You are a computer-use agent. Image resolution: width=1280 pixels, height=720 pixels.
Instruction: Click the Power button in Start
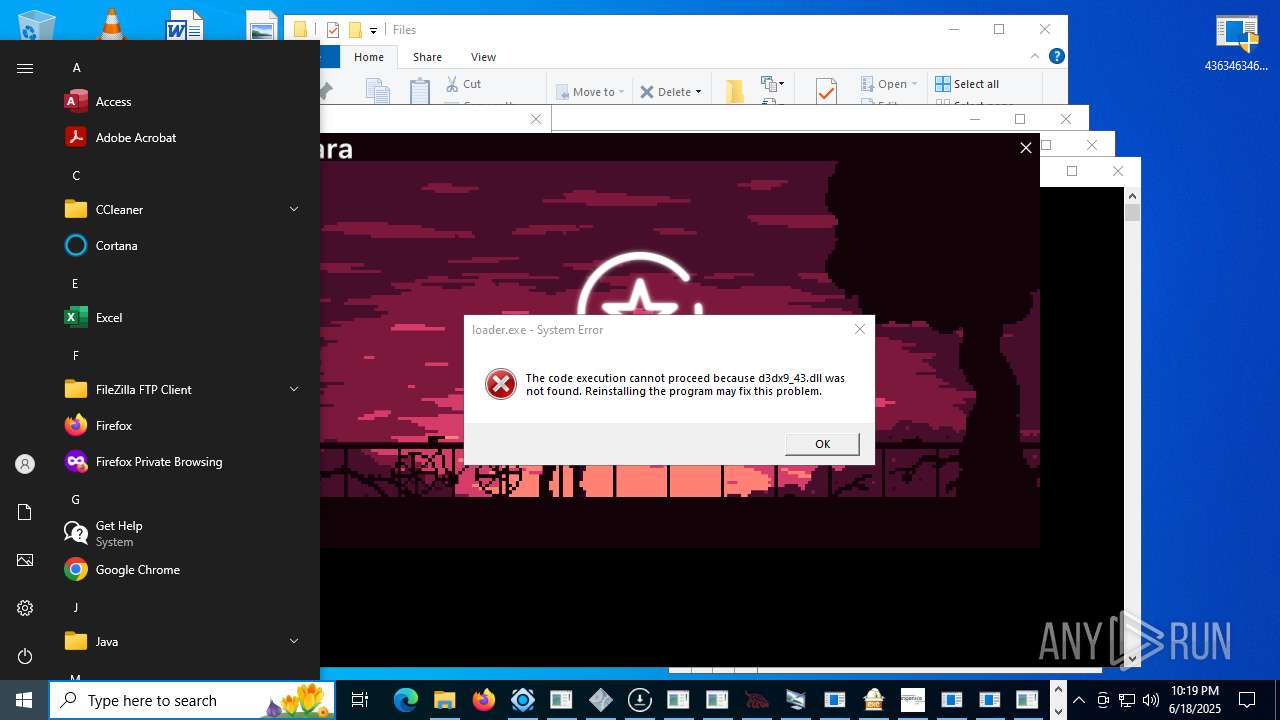tap(25, 656)
